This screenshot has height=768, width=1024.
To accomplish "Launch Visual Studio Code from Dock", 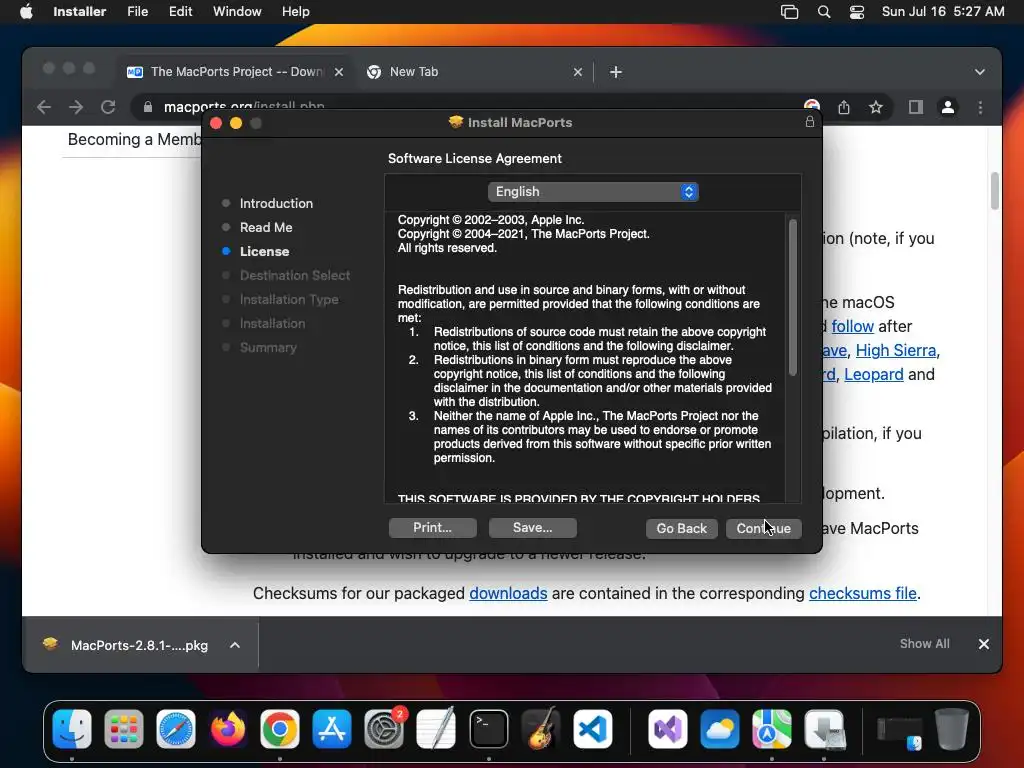I will coord(592,729).
